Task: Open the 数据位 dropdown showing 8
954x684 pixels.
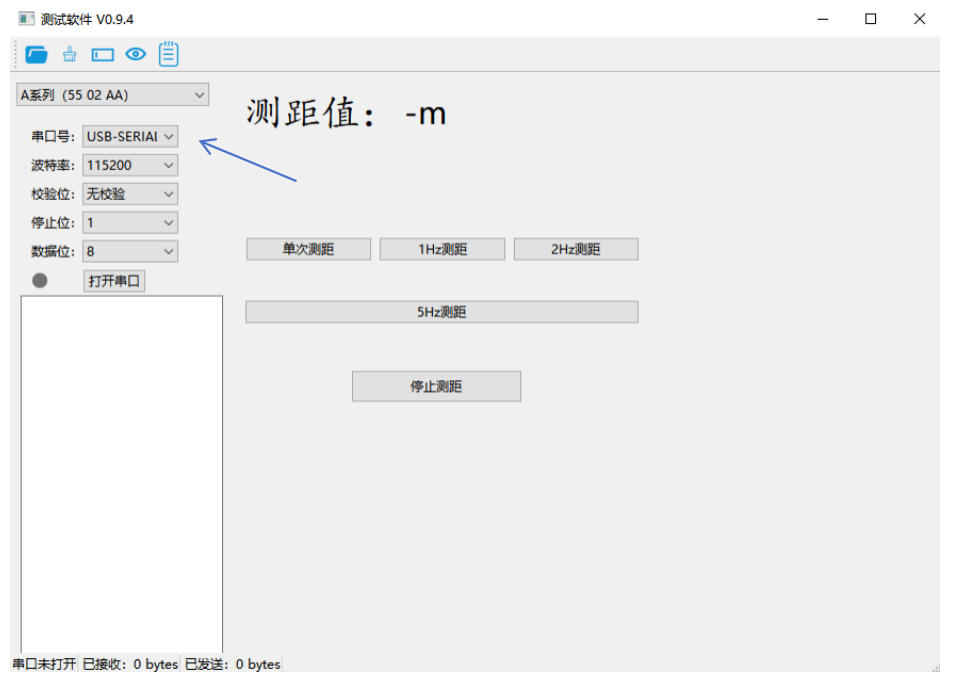Action: [130, 252]
